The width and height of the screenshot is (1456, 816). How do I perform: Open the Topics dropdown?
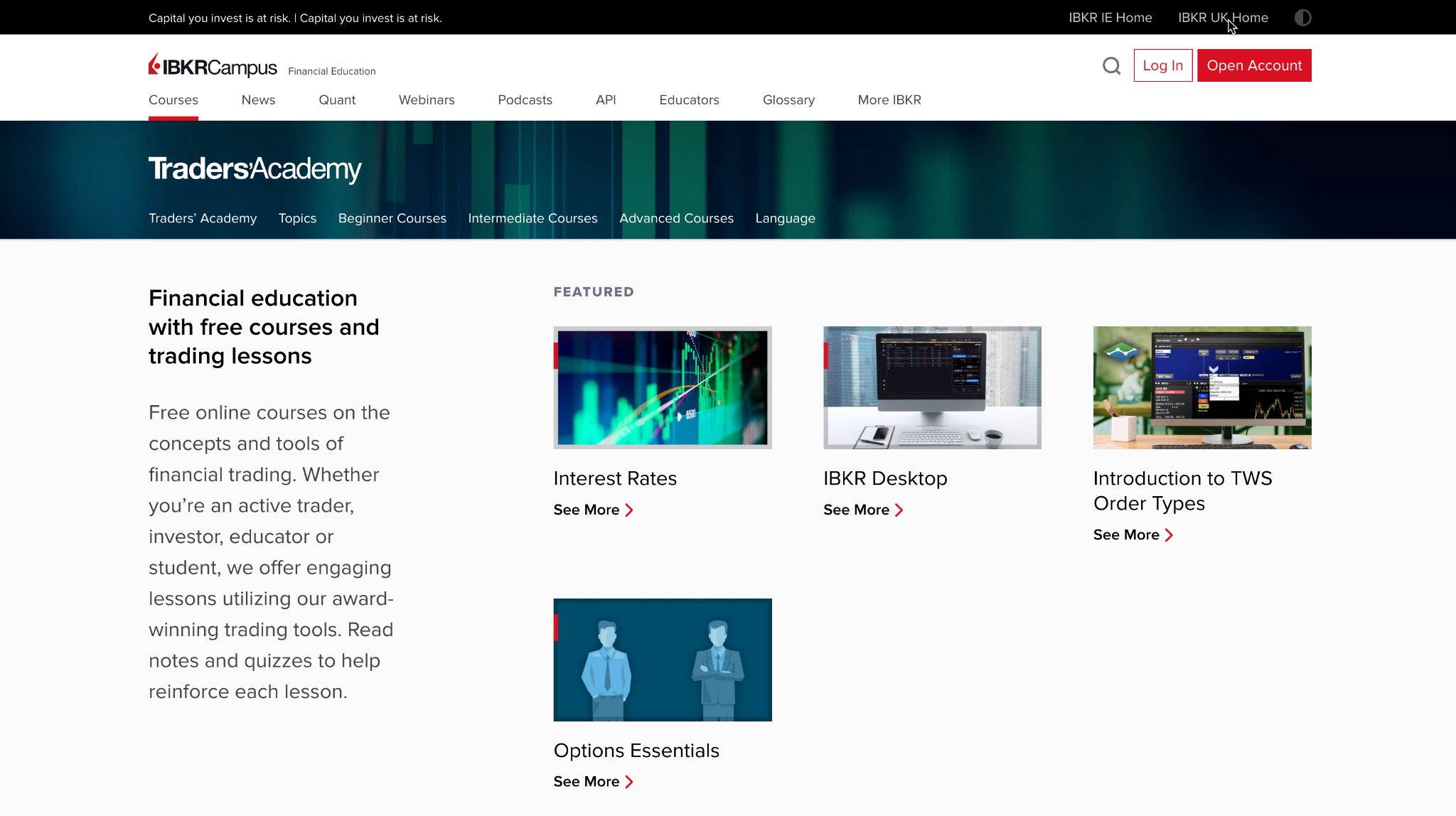pyautogui.click(x=297, y=218)
